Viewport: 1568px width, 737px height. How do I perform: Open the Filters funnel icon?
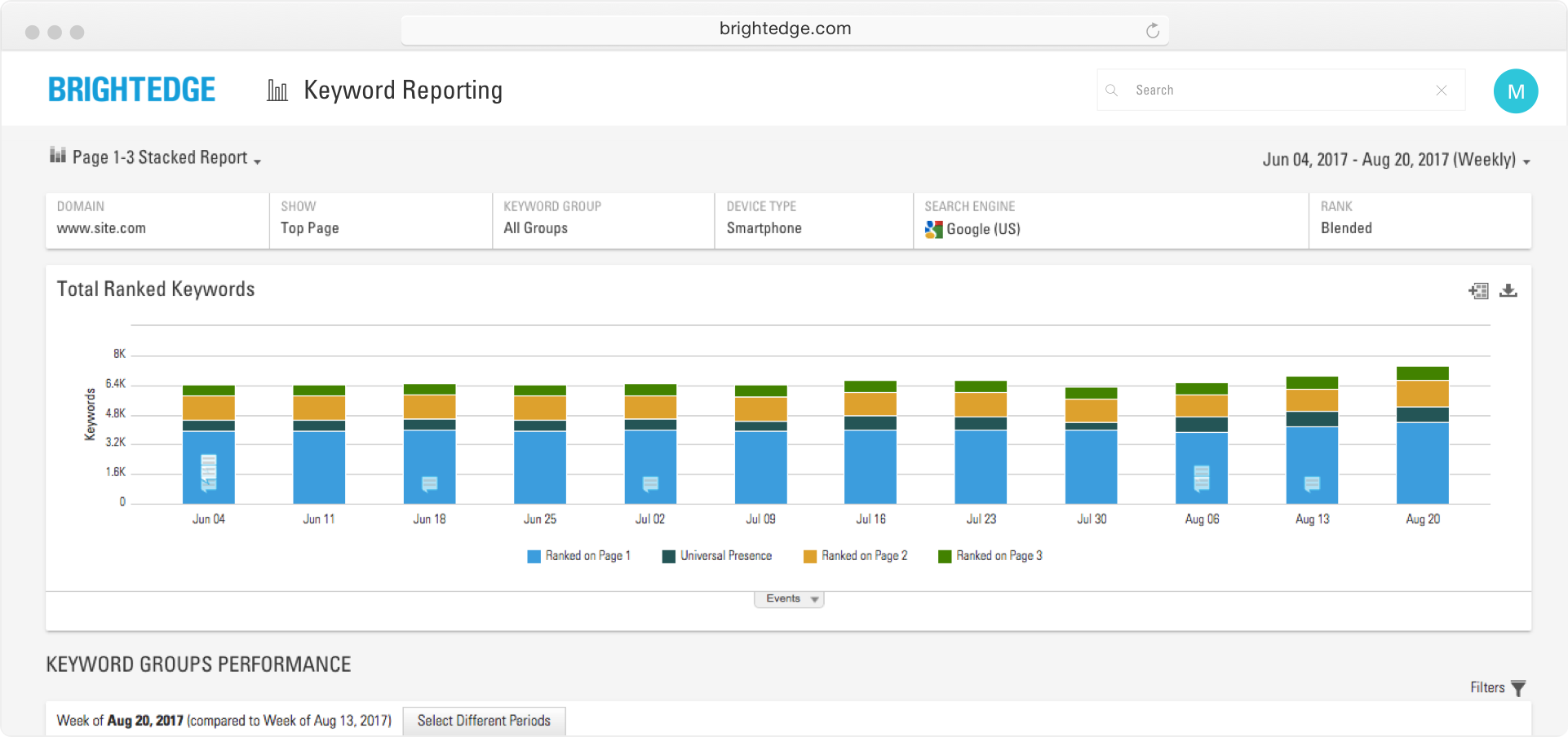[1517, 688]
